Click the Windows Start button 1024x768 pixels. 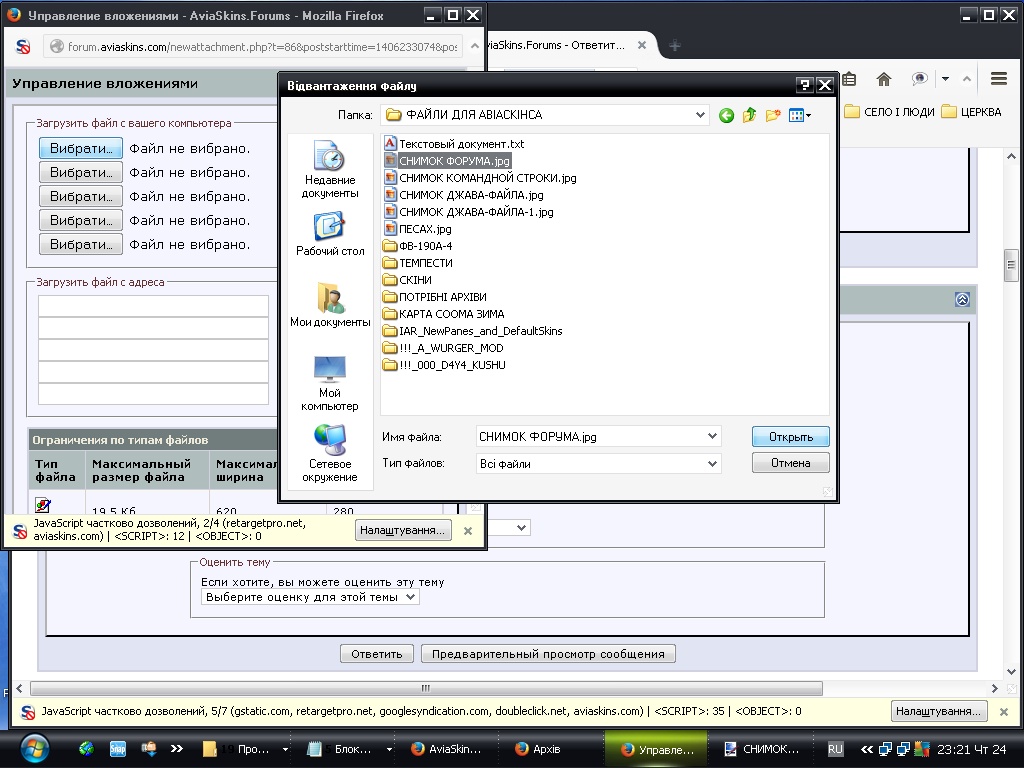(x=33, y=748)
